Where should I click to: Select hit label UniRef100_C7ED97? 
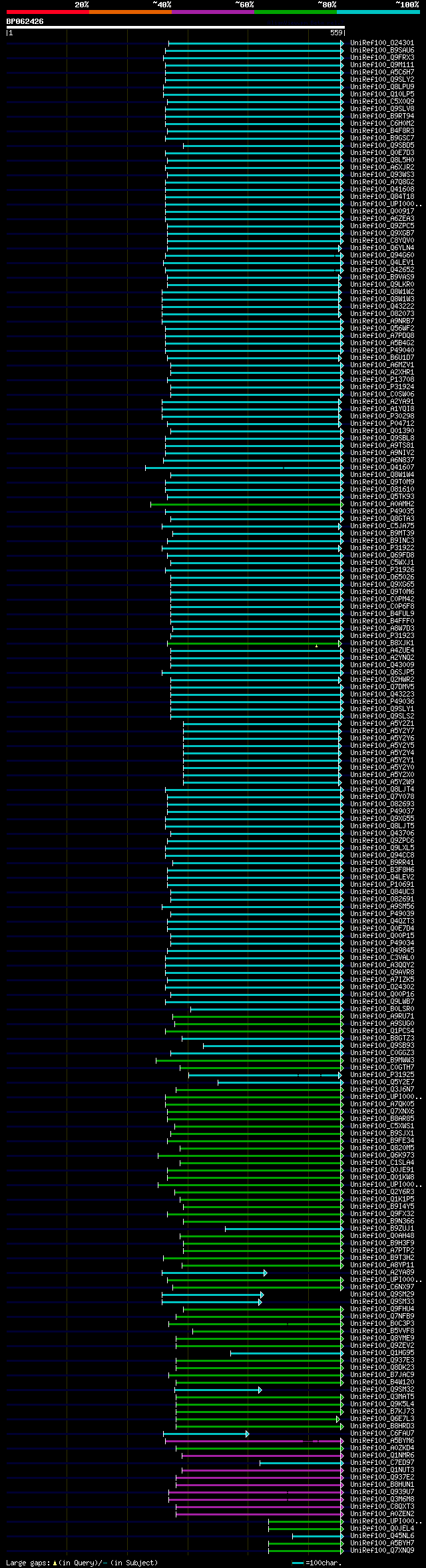(382, 1463)
